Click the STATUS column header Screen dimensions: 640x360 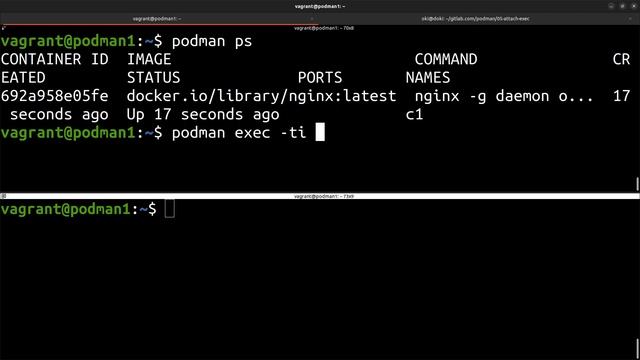coord(153,78)
